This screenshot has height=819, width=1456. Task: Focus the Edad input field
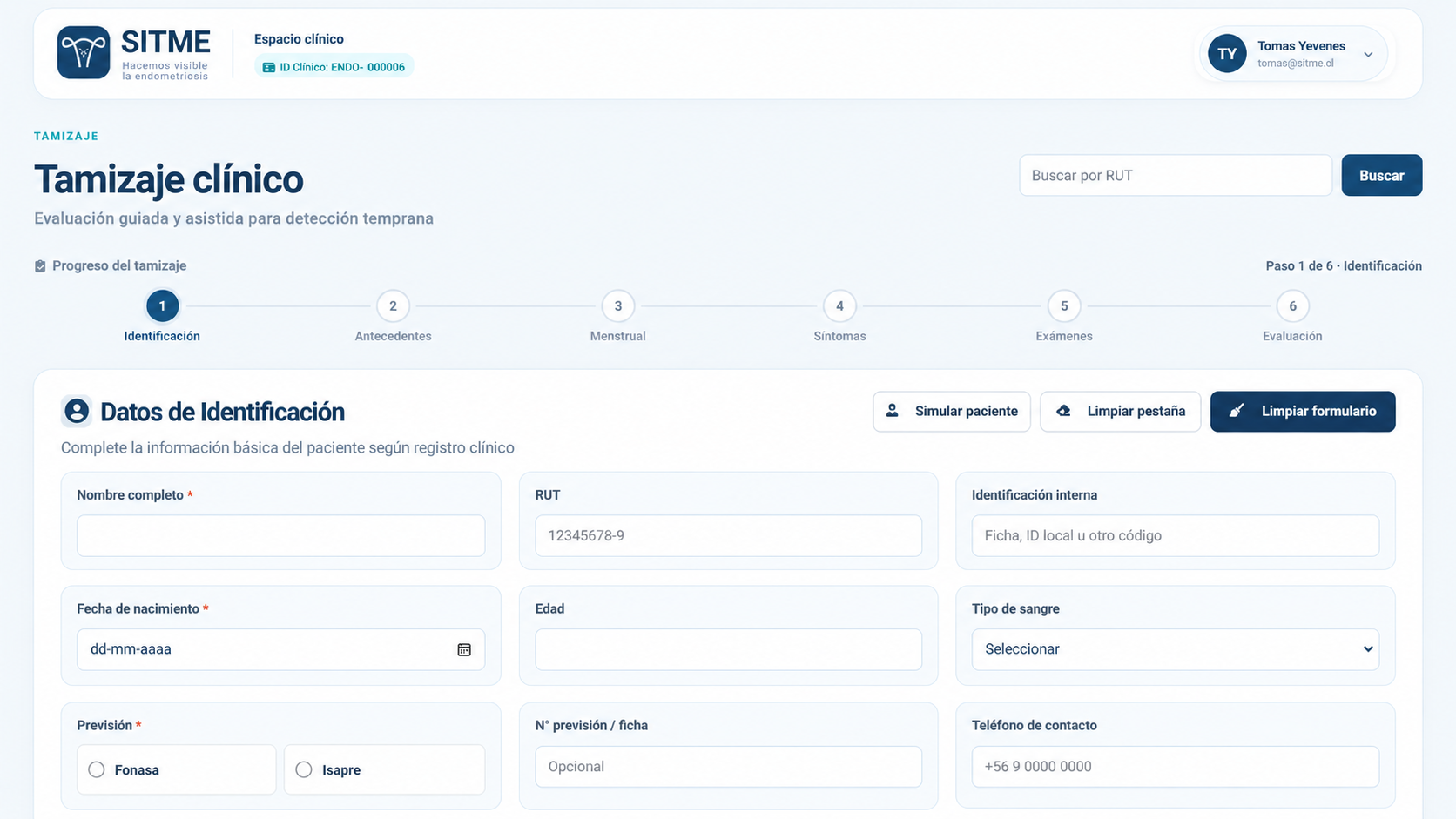(x=728, y=649)
